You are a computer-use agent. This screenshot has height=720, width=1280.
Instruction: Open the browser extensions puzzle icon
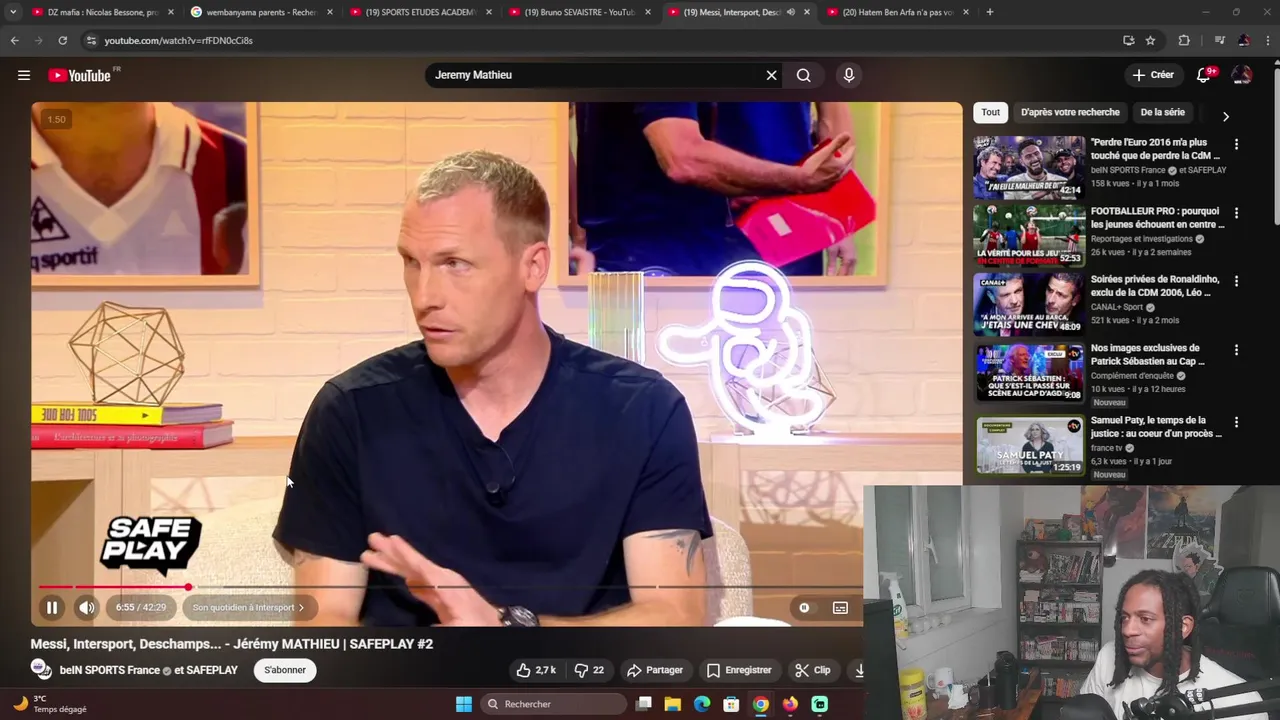pyautogui.click(x=1184, y=40)
